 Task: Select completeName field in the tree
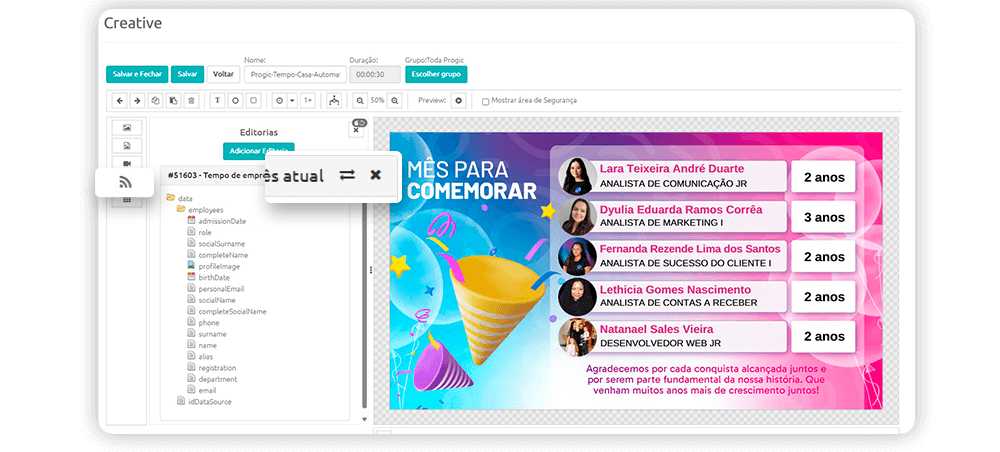tap(223, 255)
